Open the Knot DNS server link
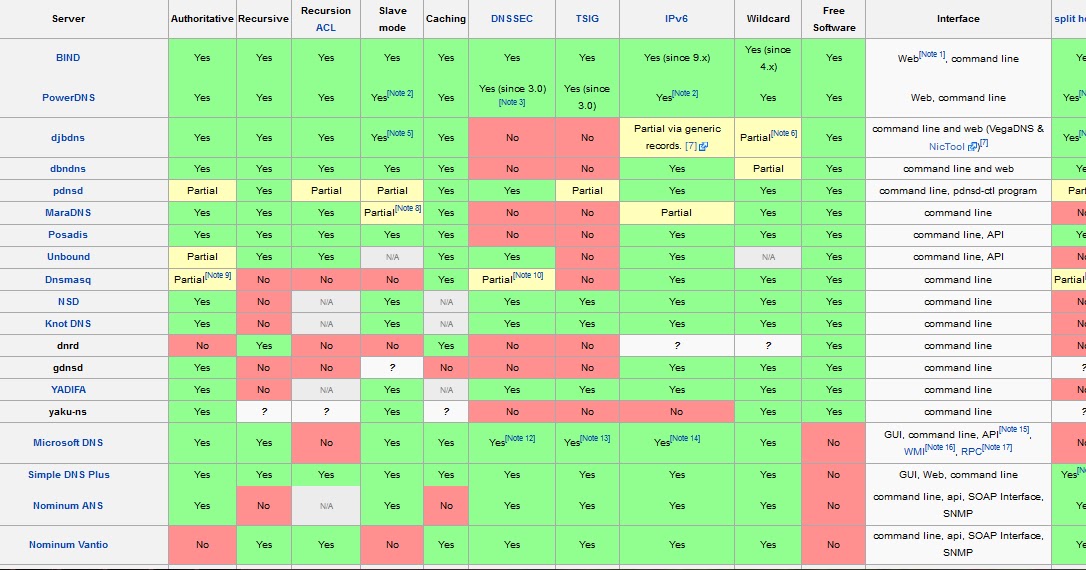1086x570 pixels. click(x=68, y=324)
